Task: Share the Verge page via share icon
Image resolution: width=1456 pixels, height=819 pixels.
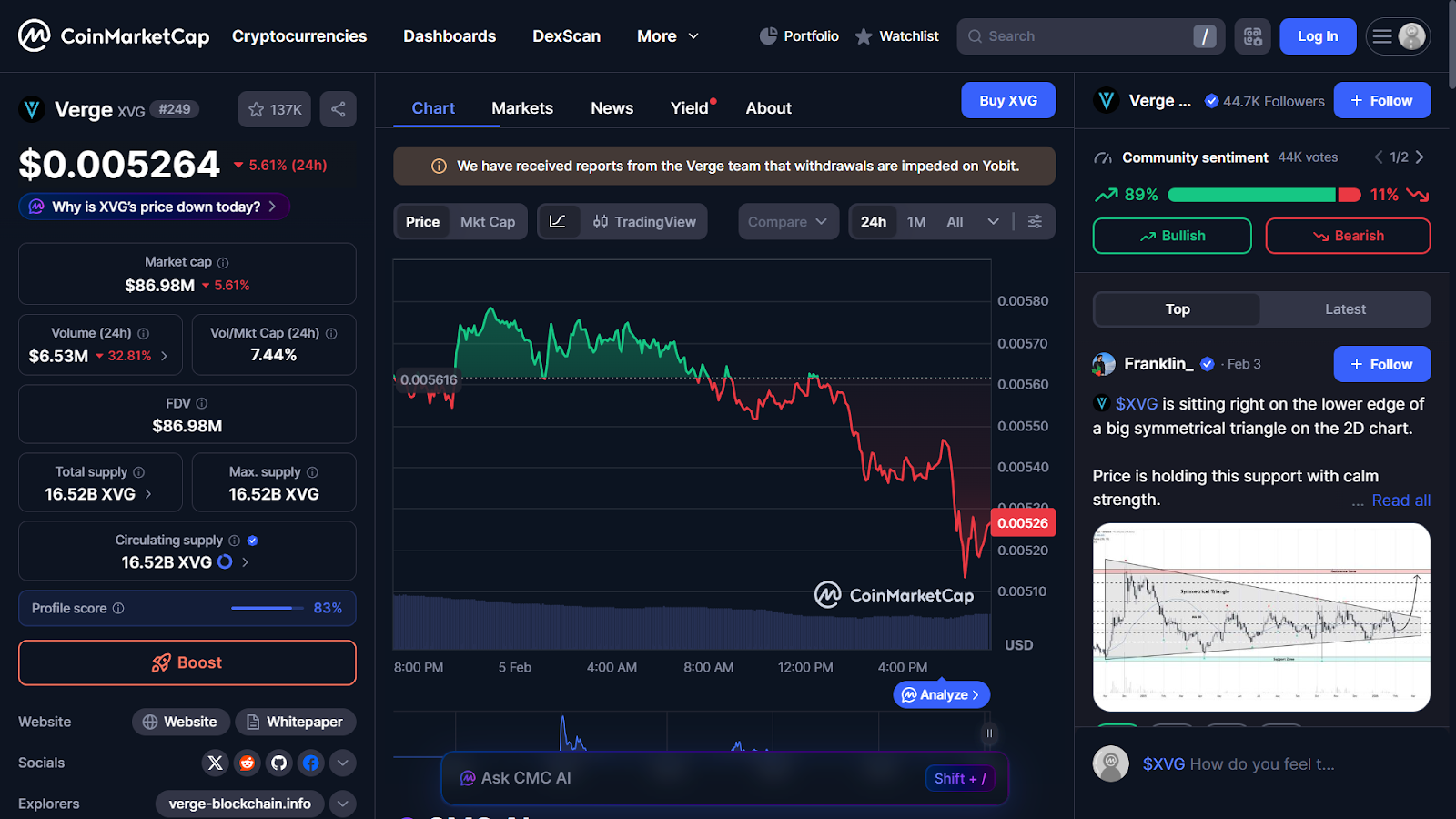Action: (338, 108)
